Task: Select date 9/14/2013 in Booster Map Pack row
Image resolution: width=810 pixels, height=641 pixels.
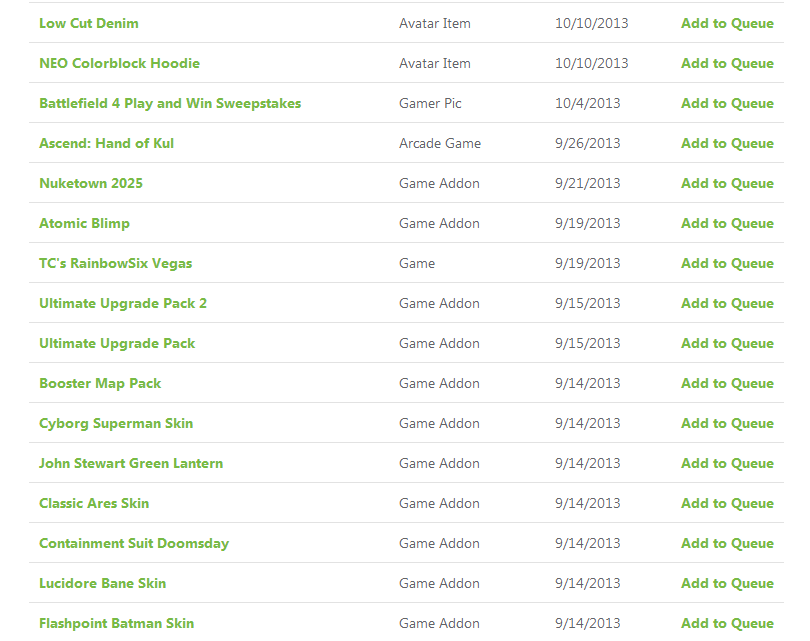Action: [587, 383]
